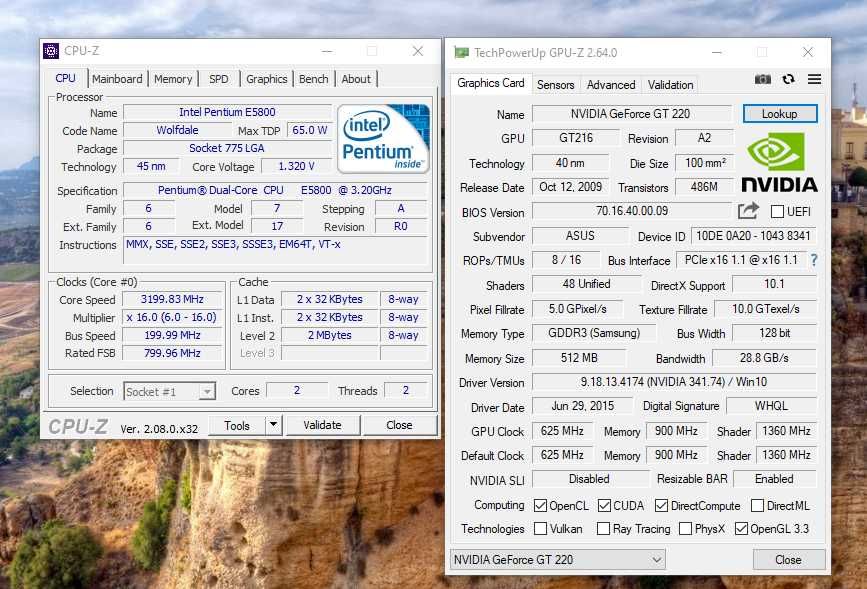Toggle the OpenGL 3.3 checkbox
The image size is (867, 589).
click(741, 529)
